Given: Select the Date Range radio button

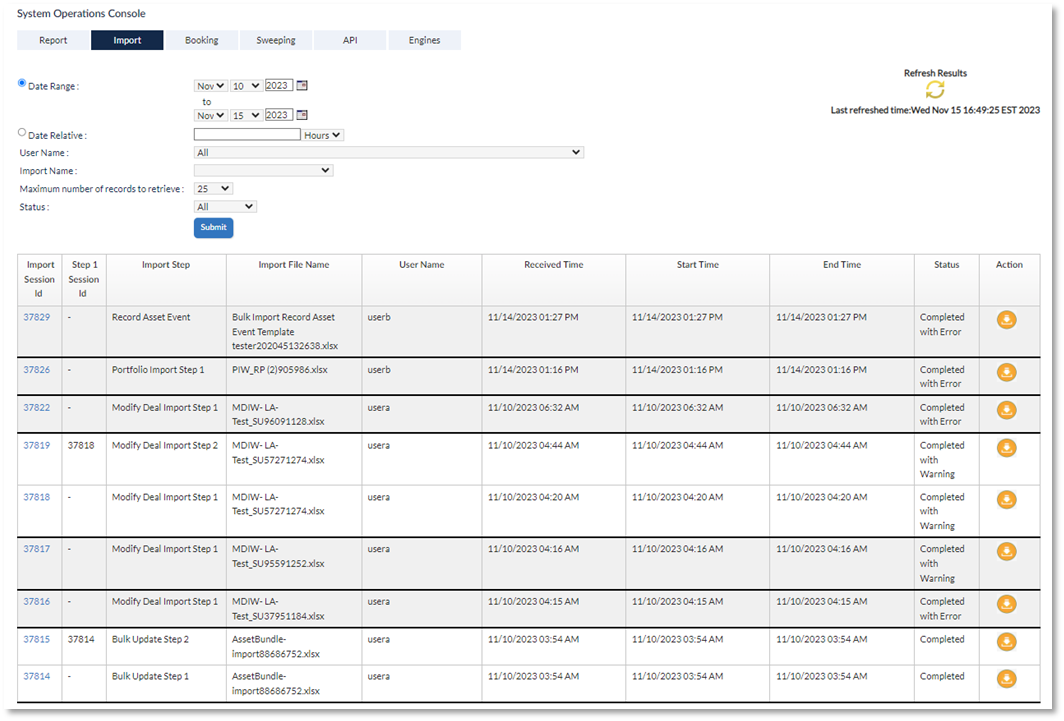Looking at the screenshot, I should tap(22, 83).
